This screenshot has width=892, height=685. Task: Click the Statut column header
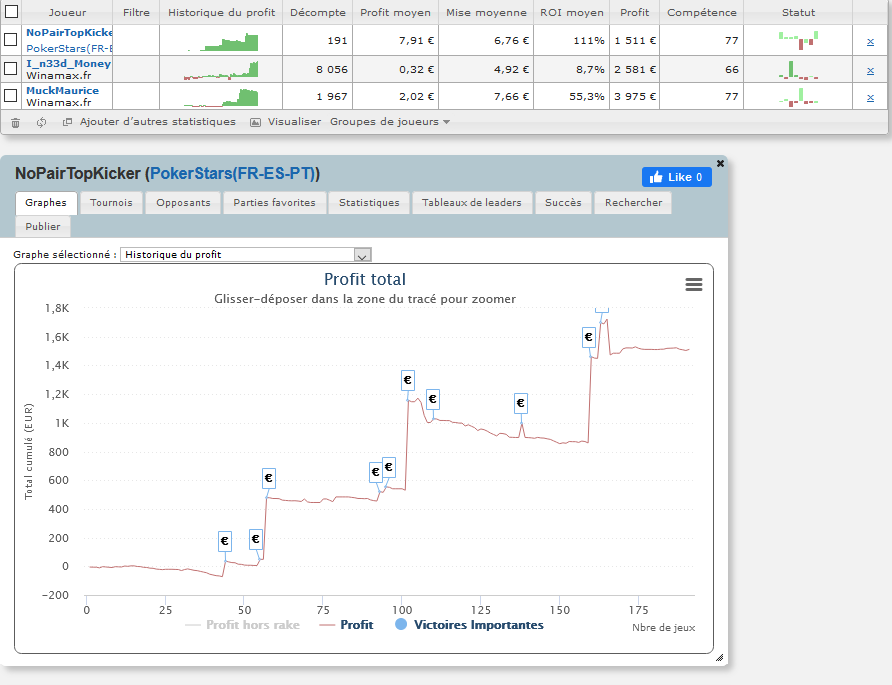798,13
